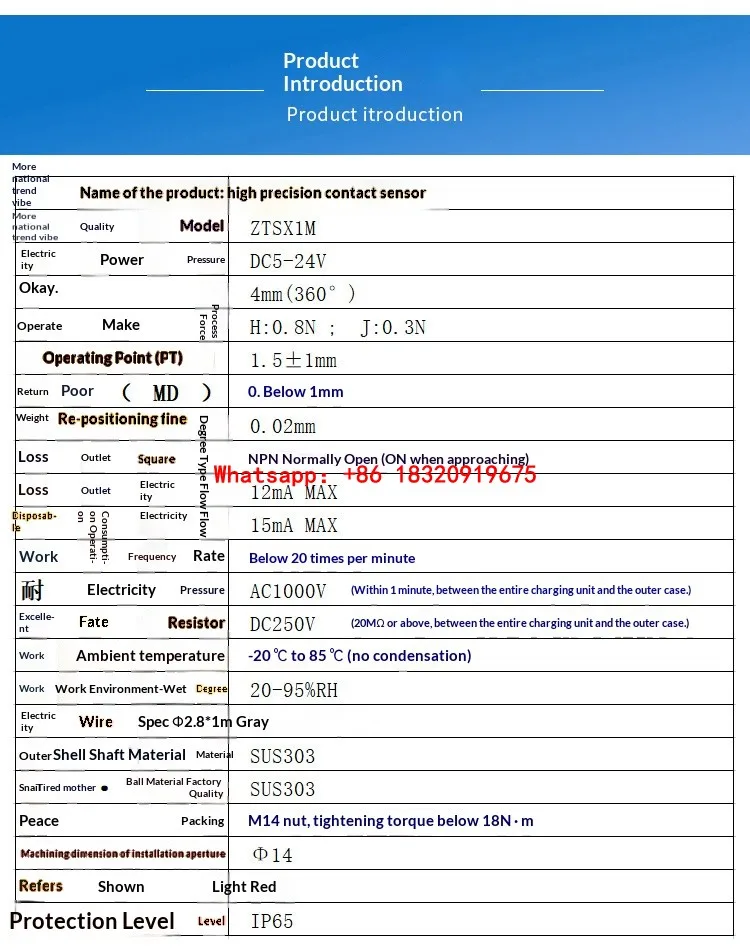750x951 pixels.
Task: Click 'Below 20 times per minute'
Action: [332, 558]
